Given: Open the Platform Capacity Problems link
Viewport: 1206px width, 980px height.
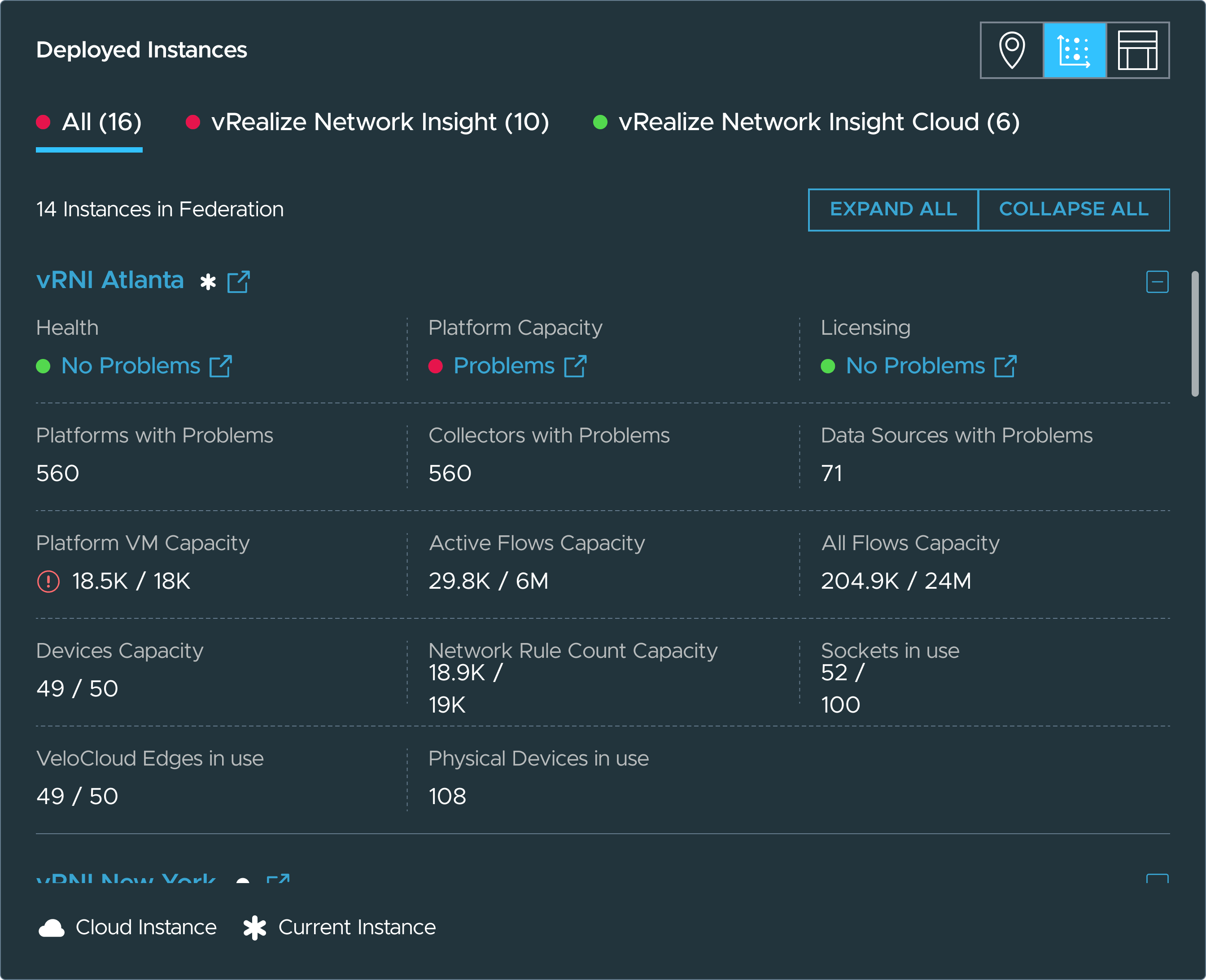Looking at the screenshot, I should tap(504, 366).
